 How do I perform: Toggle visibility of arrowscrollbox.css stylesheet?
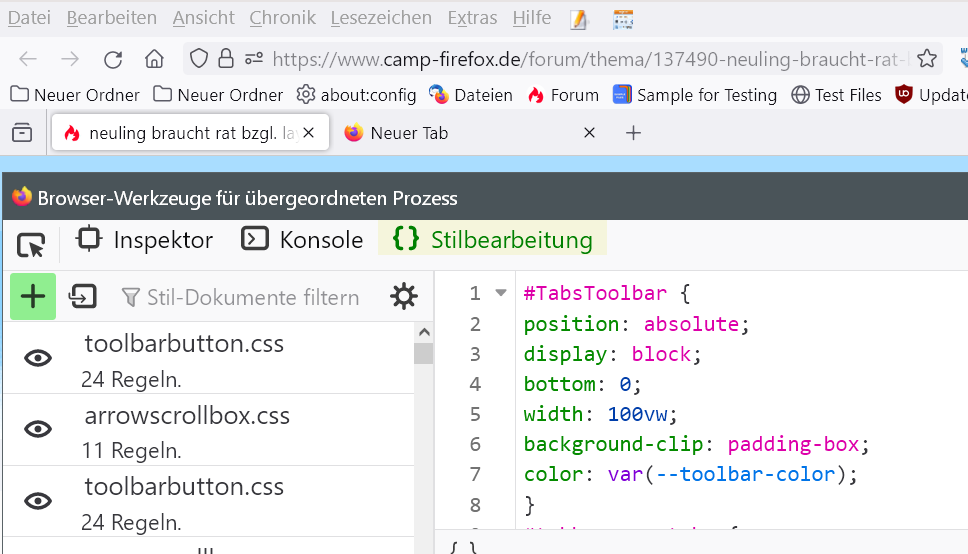coord(38,429)
